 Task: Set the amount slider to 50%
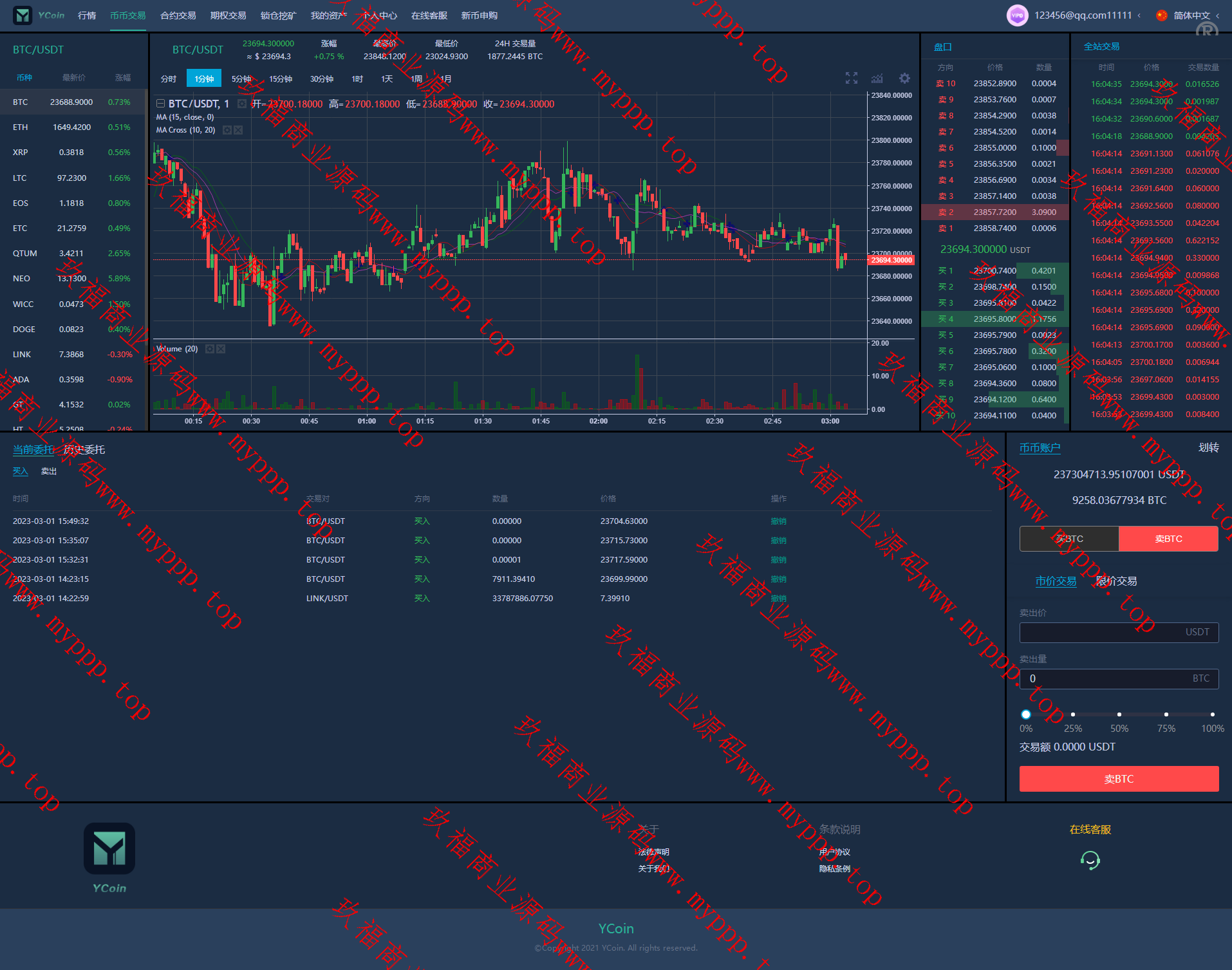pyautogui.click(x=1119, y=714)
